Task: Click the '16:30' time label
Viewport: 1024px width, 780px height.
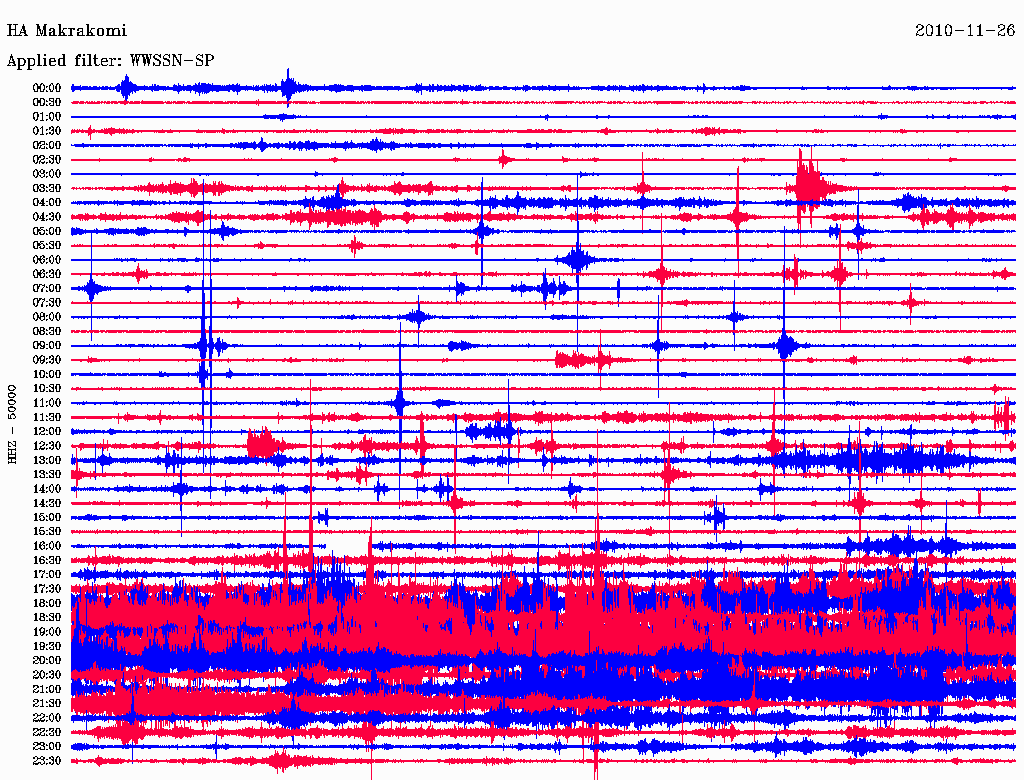Action: click(x=47, y=560)
